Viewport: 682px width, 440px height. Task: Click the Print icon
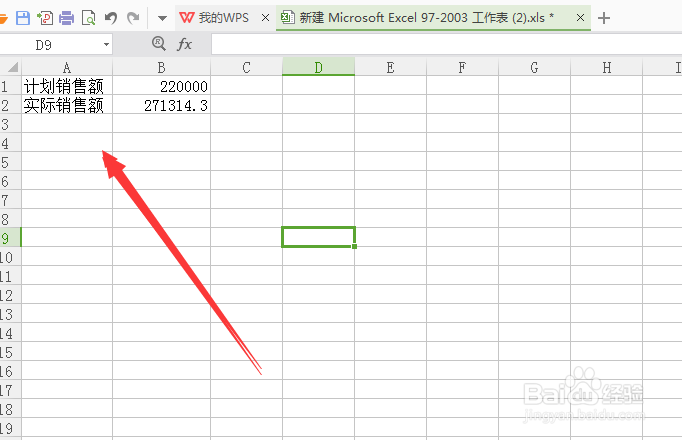(x=67, y=18)
